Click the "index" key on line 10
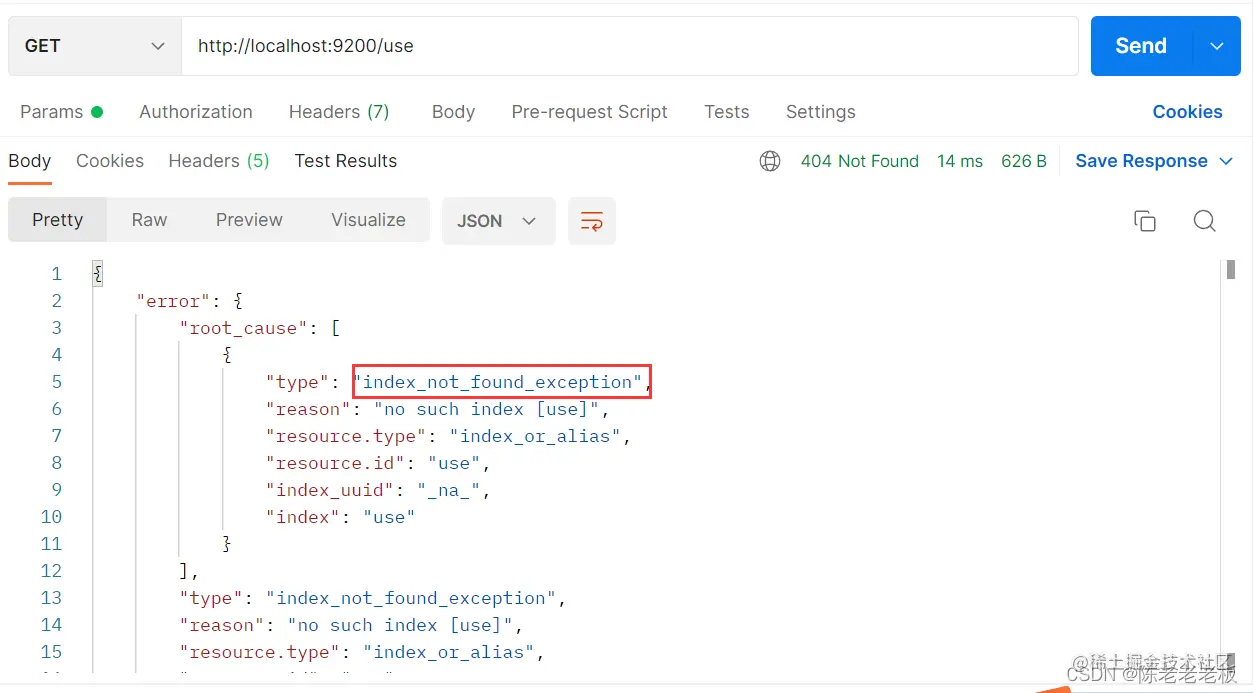 click(303, 516)
